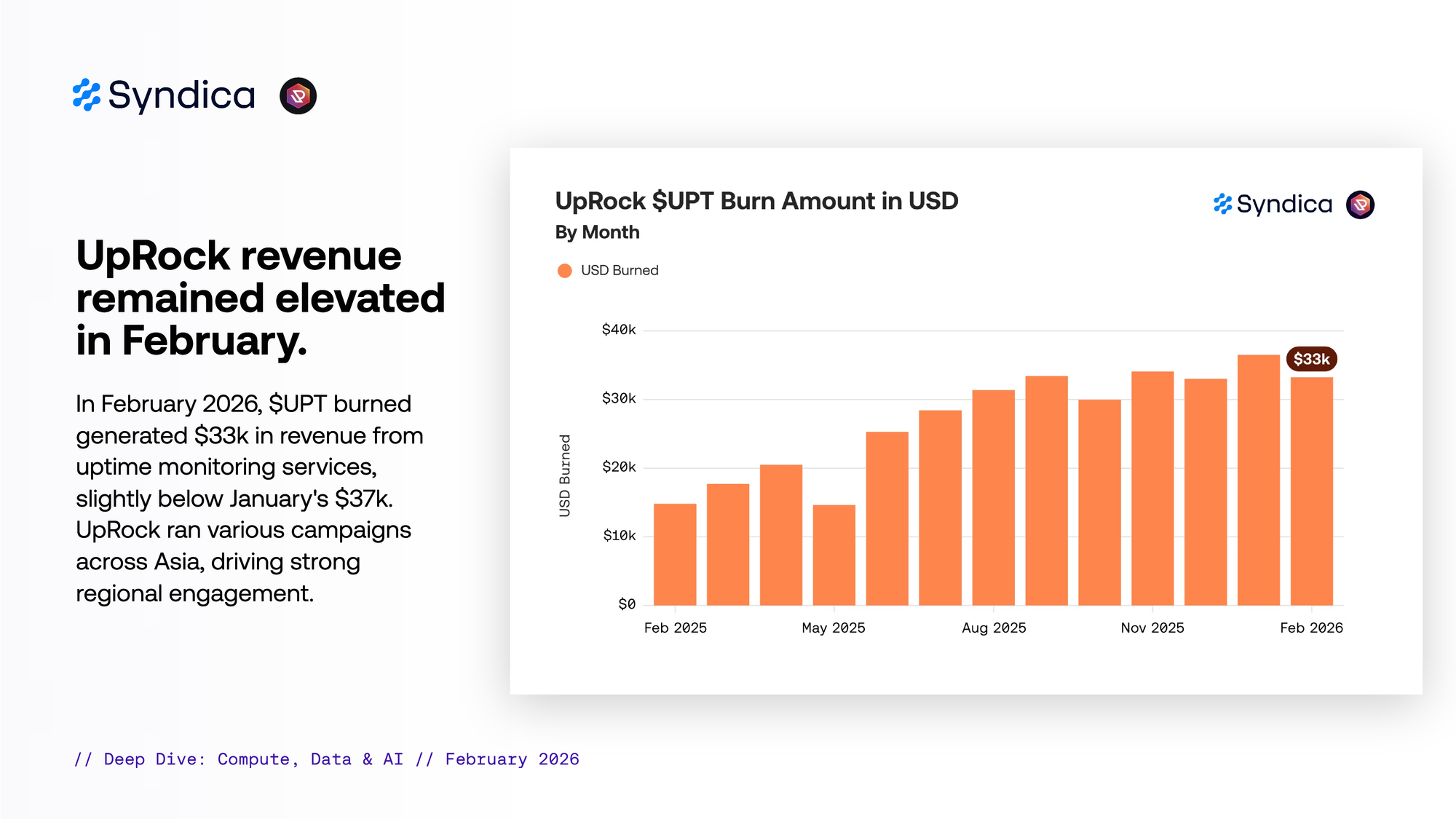Click the $33k data label badge

[1311, 359]
